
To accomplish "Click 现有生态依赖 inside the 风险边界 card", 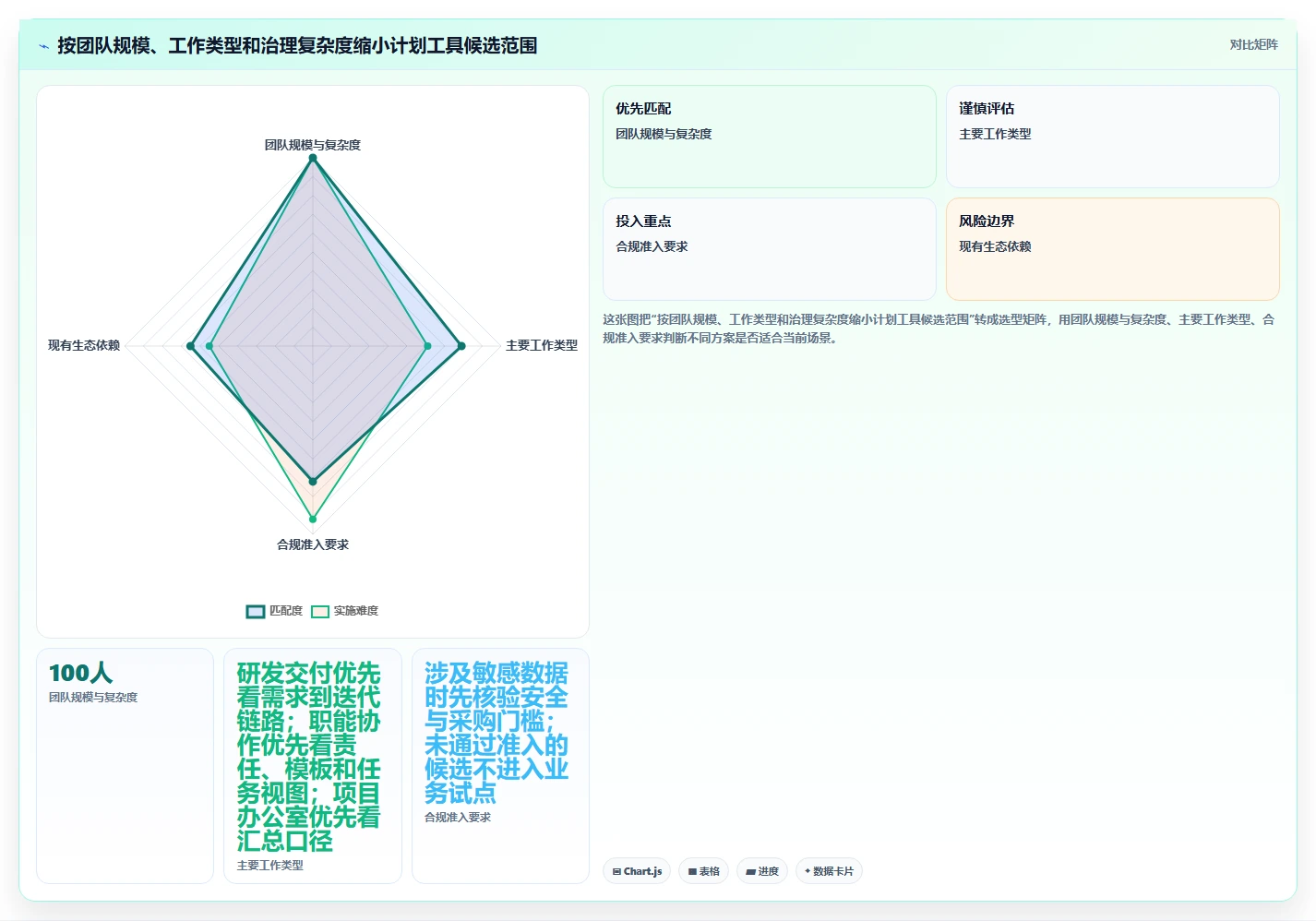I will coord(995,246).
